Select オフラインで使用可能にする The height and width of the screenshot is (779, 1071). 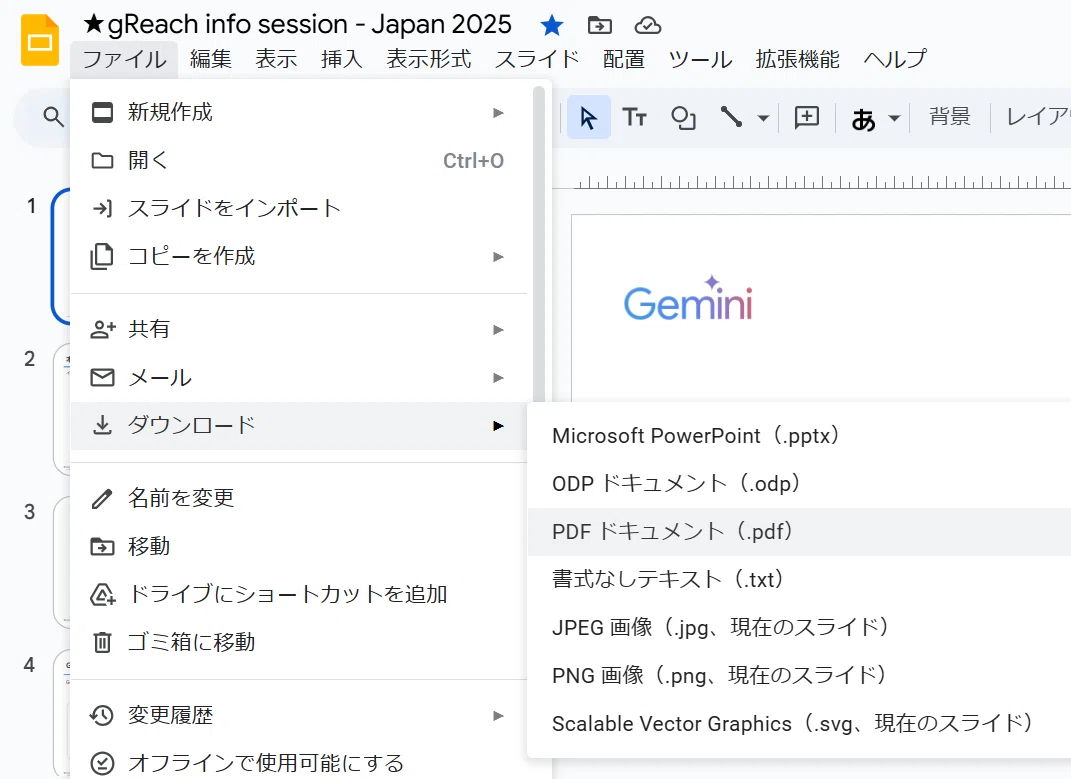299,763
